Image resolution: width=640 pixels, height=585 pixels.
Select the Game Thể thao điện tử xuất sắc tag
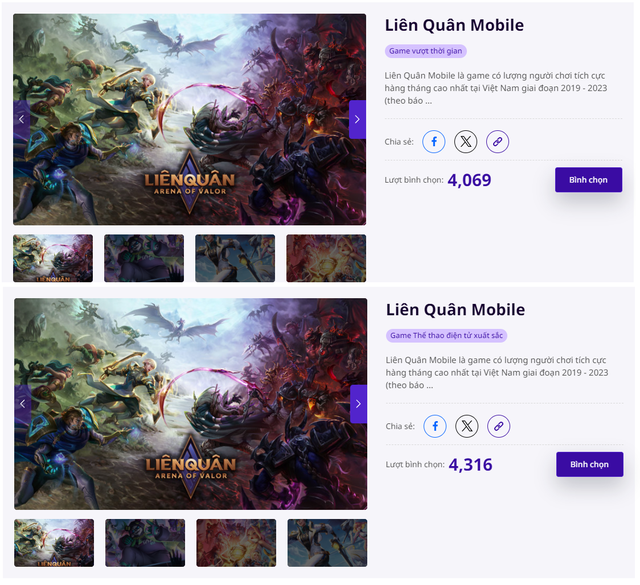[447, 336]
